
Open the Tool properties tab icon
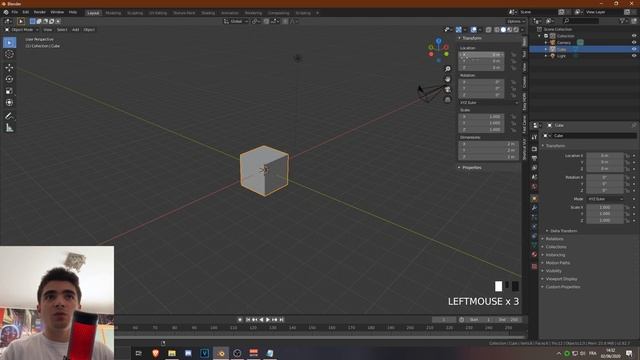(x=534, y=138)
